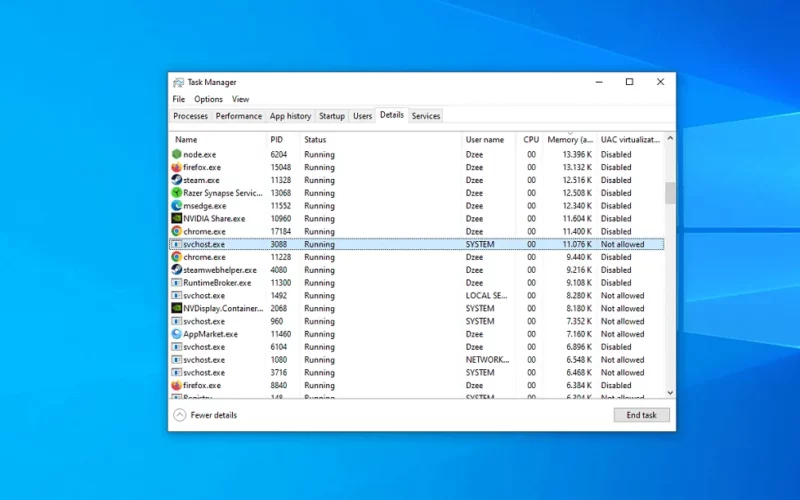
Task: Click PID value 11328
Action: click(281, 180)
